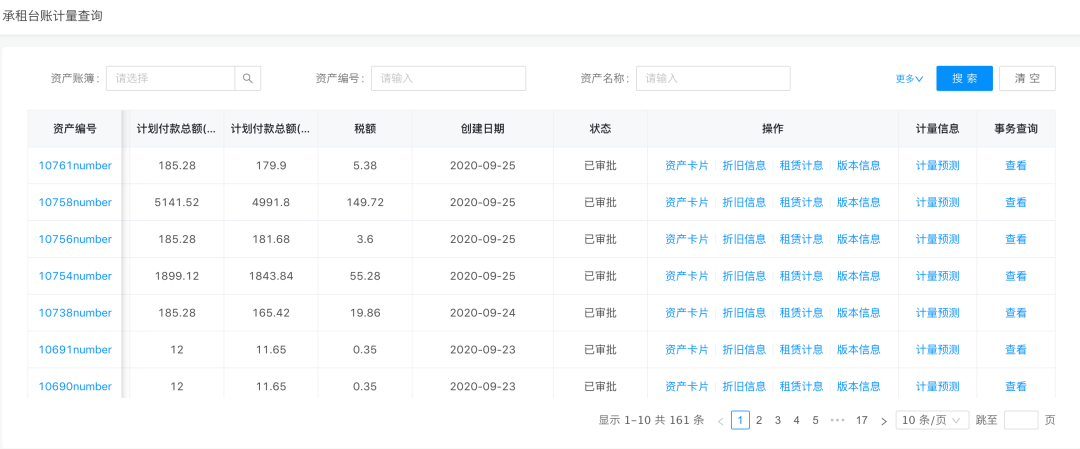
Task: Click 查看 for asset 10690number
Action: (x=1015, y=387)
